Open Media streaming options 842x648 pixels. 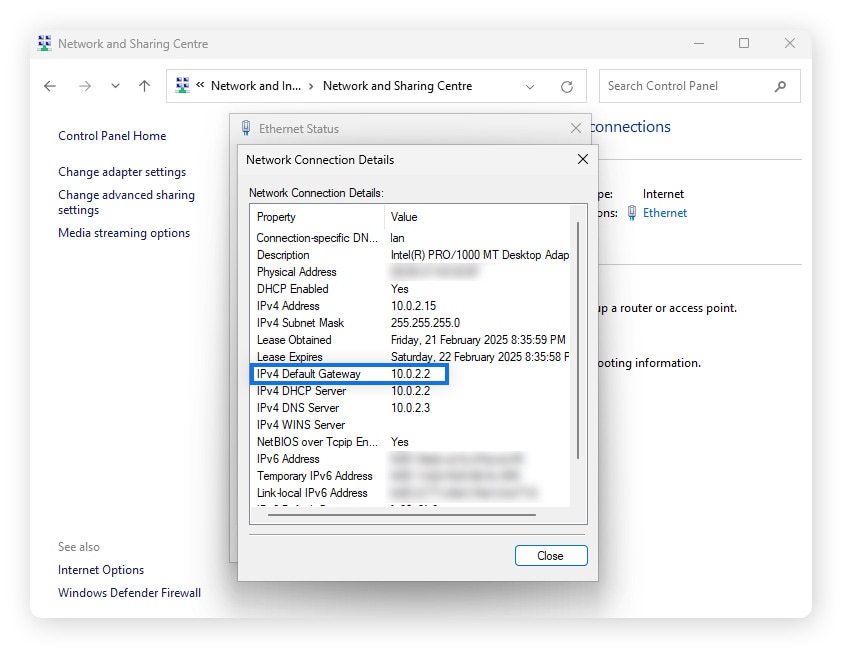pyautogui.click(x=124, y=233)
